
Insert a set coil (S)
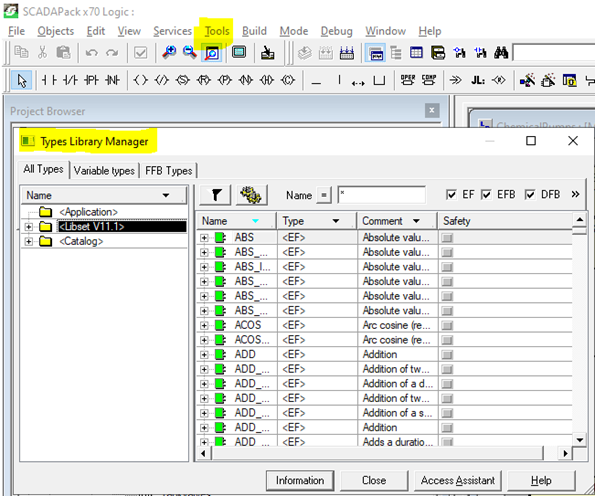click(x=183, y=80)
